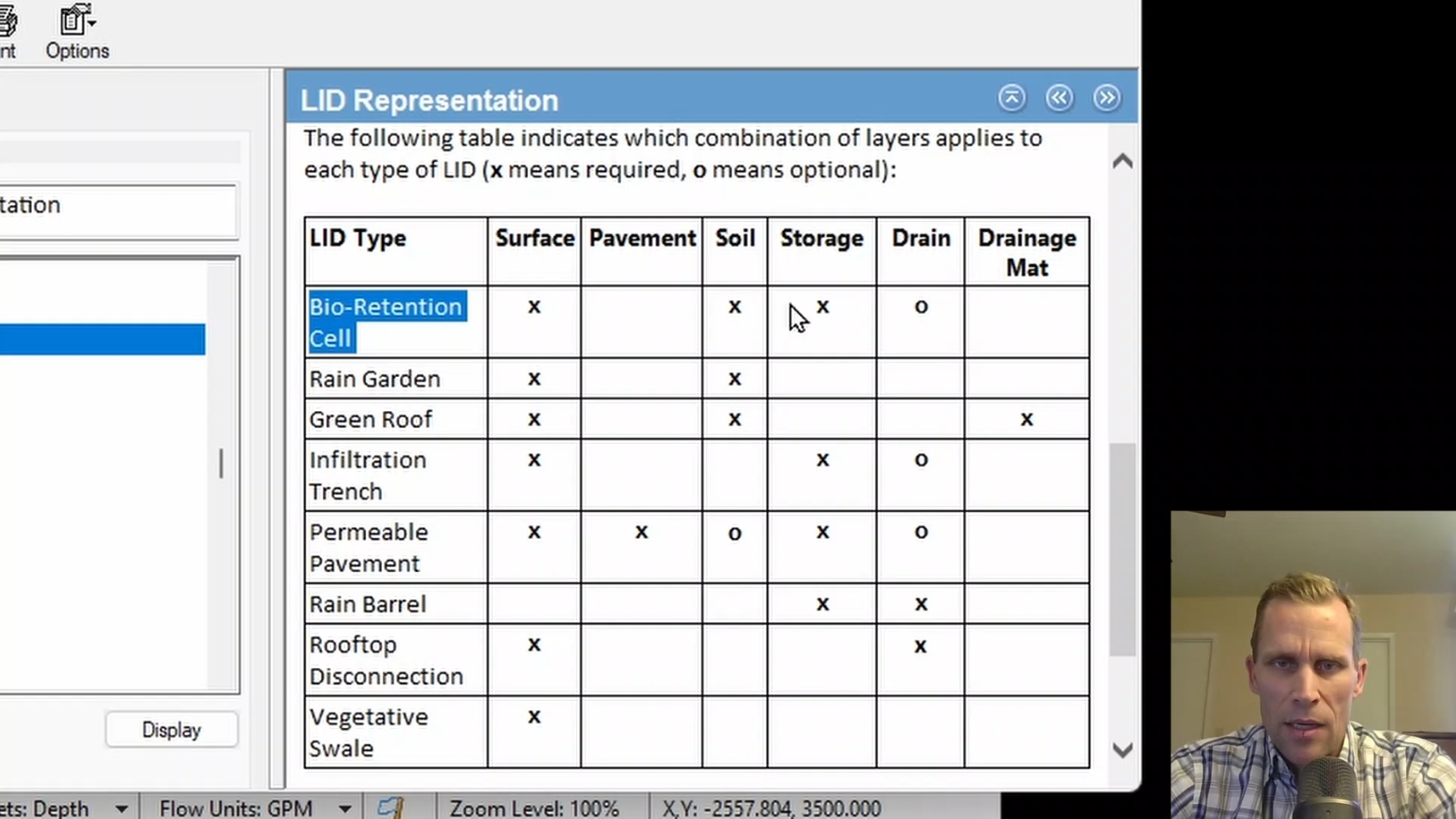Image resolution: width=1456 pixels, height=819 pixels.
Task: Click the Infiltration Trench row label
Action: click(368, 475)
